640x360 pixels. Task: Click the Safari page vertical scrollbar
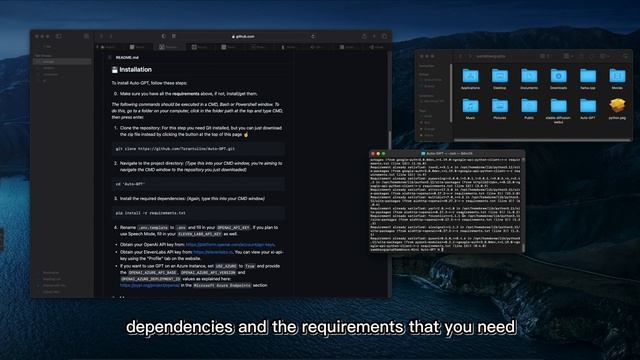pyautogui.click(x=390, y=141)
